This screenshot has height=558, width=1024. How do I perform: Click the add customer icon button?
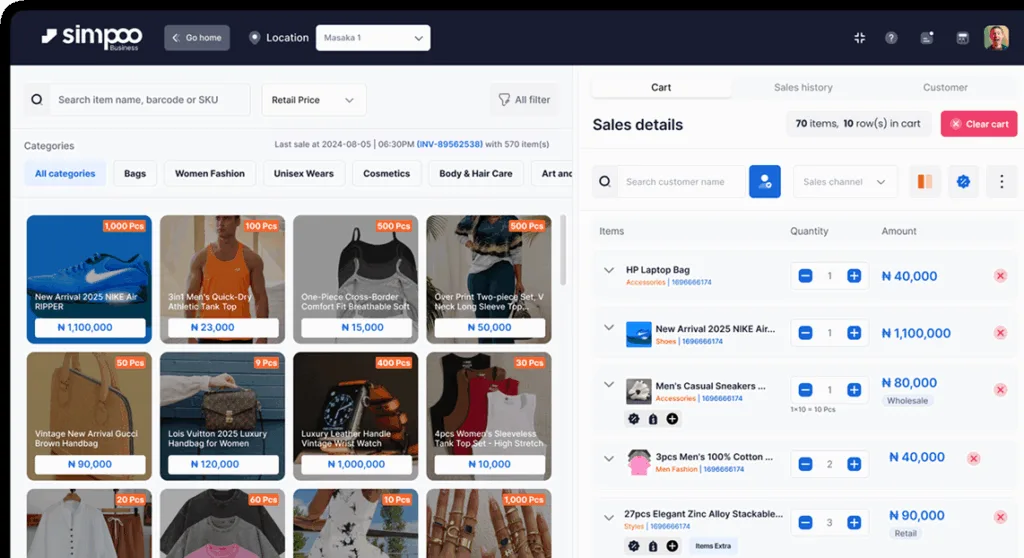(765, 182)
